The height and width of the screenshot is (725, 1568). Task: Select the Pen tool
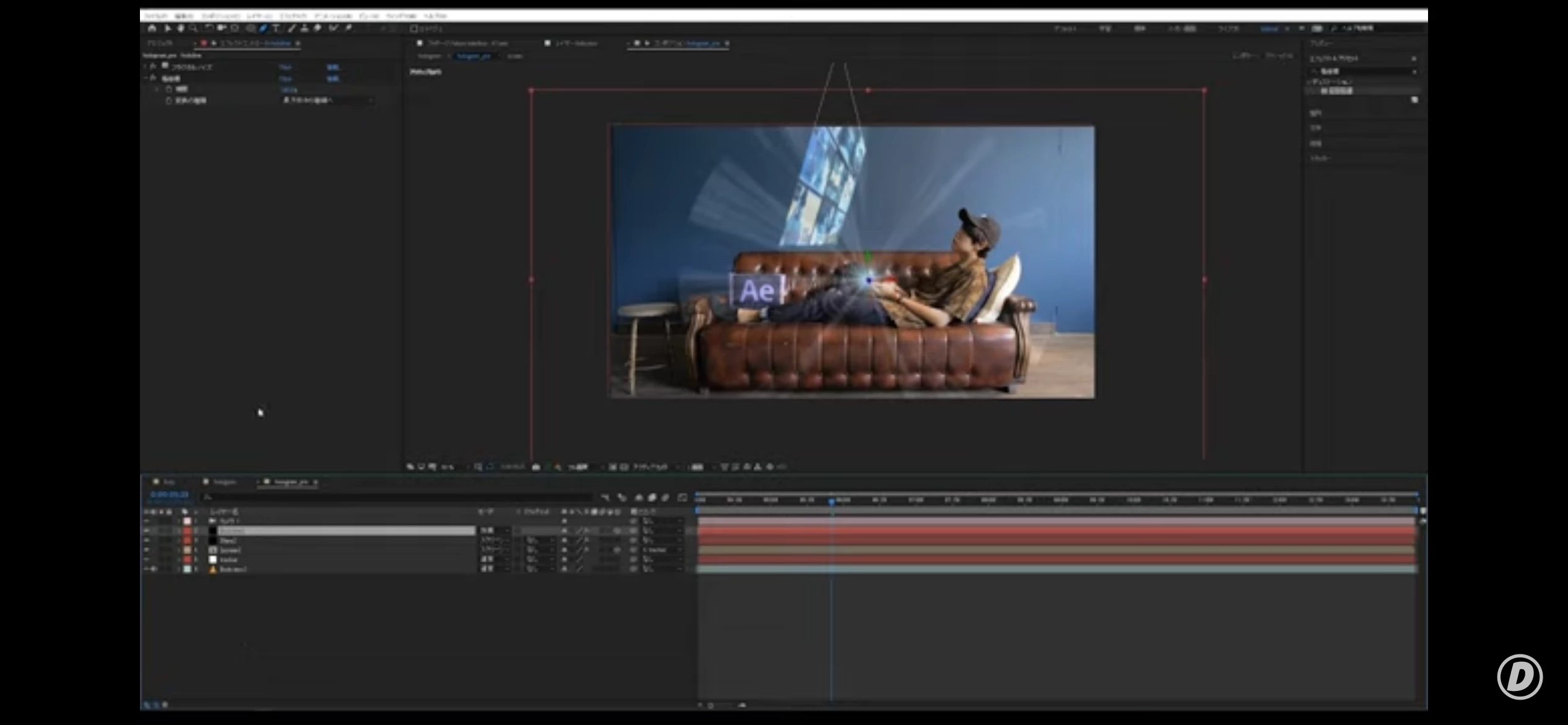click(x=263, y=29)
